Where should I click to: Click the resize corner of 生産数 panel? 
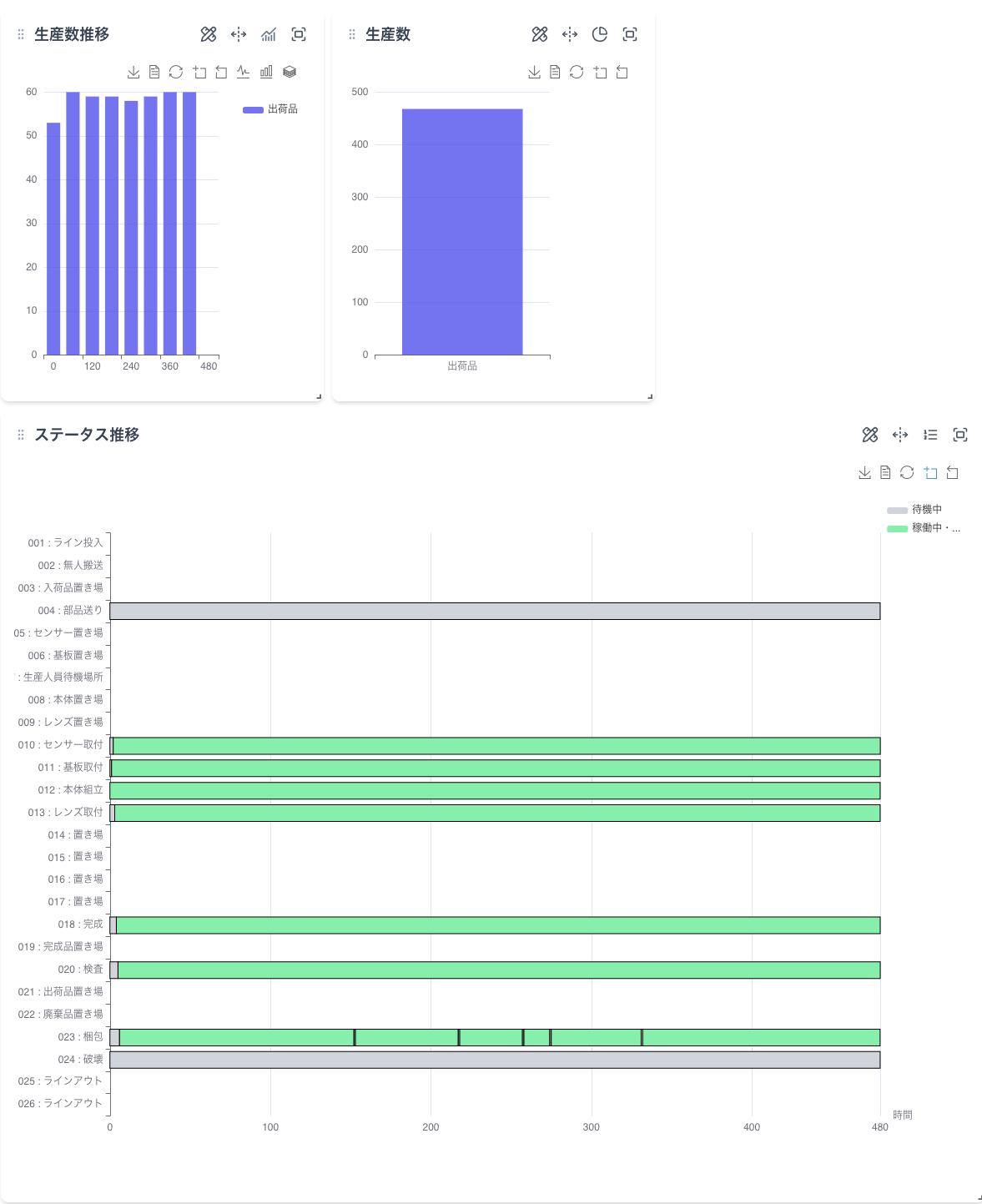[650, 396]
